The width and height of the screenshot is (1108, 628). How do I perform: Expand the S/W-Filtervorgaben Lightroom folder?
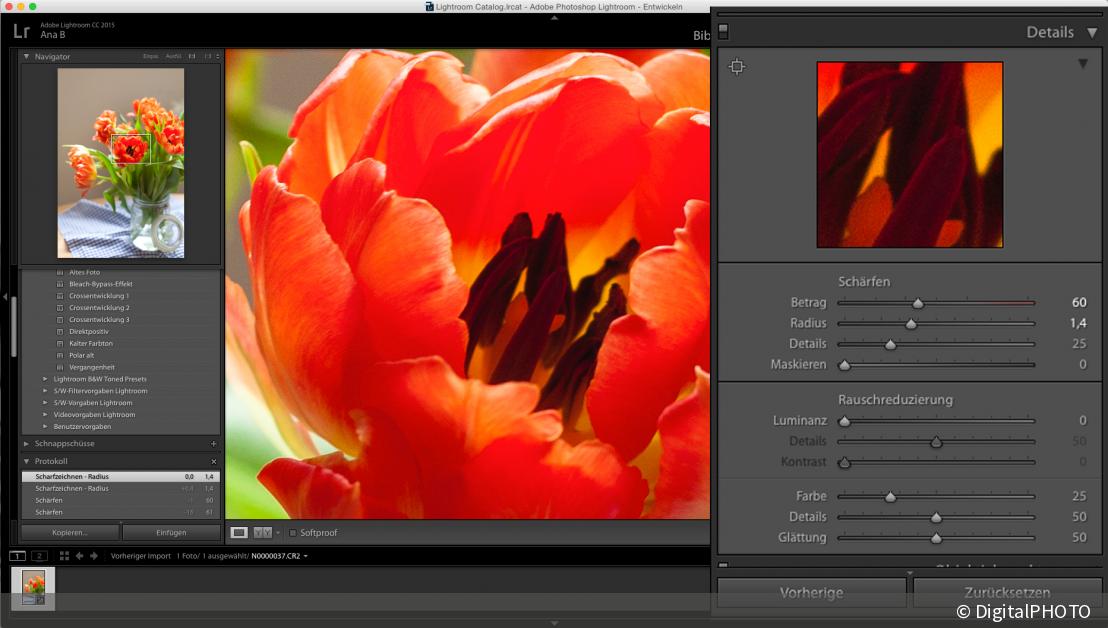[45, 391]
